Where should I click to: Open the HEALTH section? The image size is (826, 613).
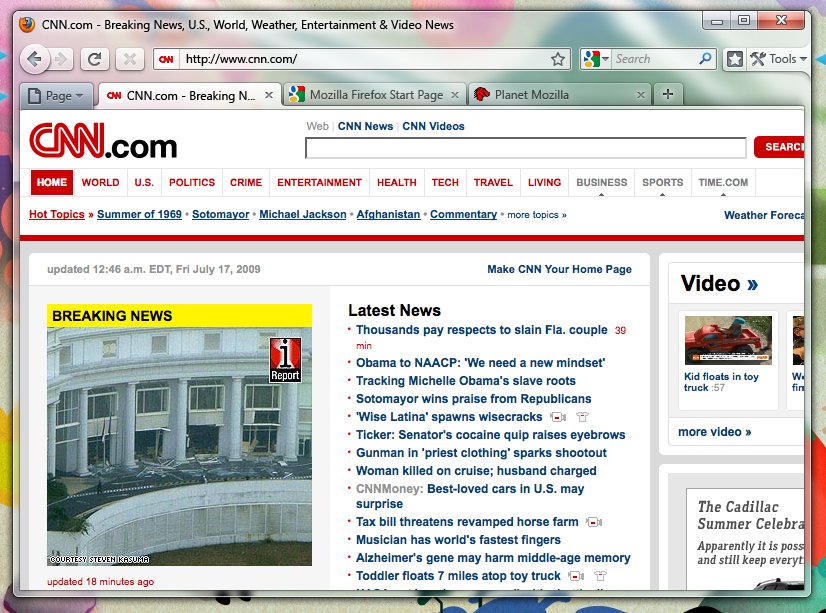click(397, 183)
